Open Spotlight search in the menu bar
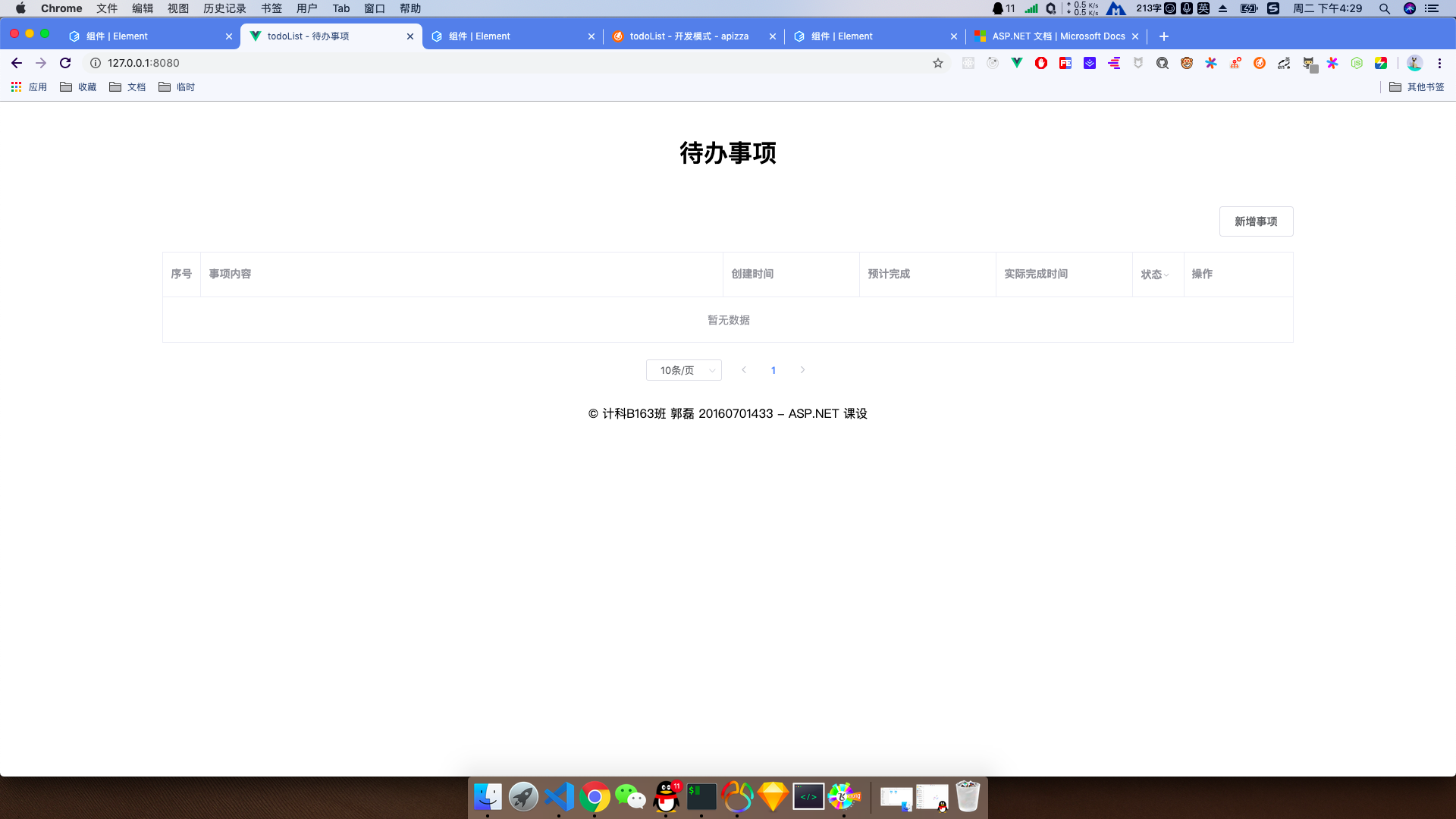 point(1385,8)
